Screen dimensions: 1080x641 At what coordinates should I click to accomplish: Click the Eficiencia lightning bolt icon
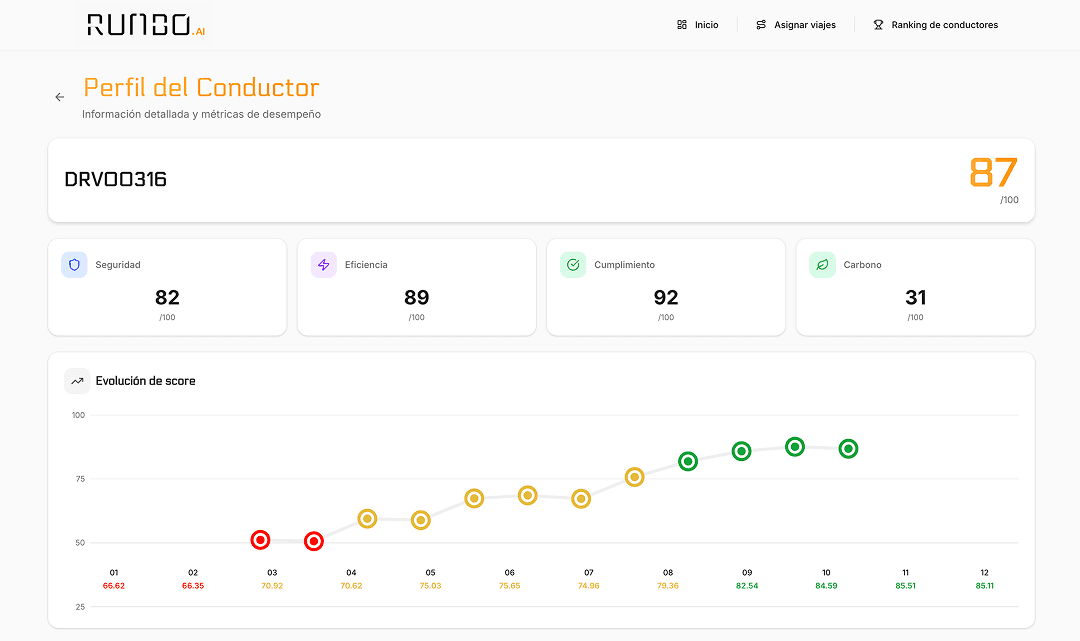324,264
